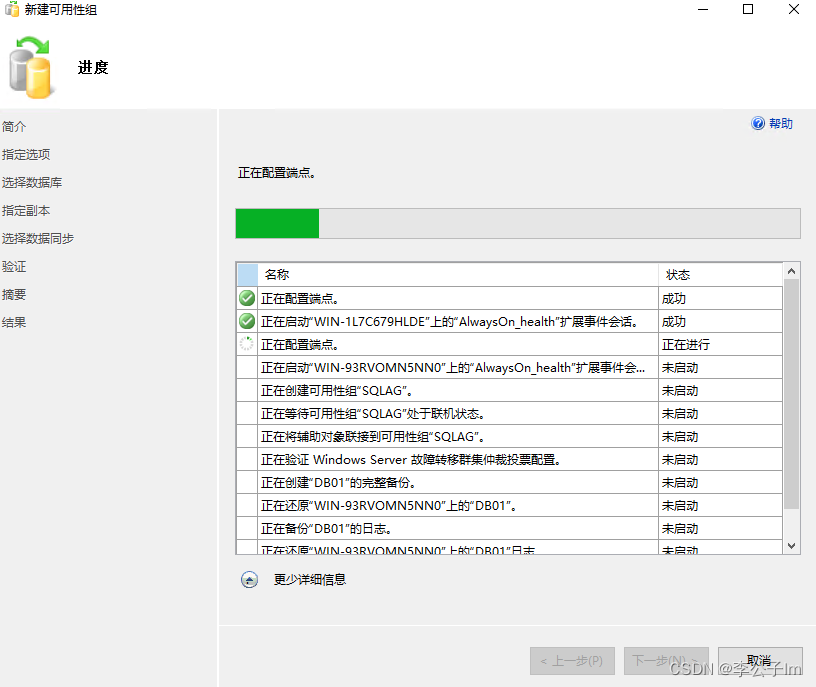Screen dimensions: 816x687
Task: Select the 正在创建"DB01"的完整备份 row
Action: 509,482
